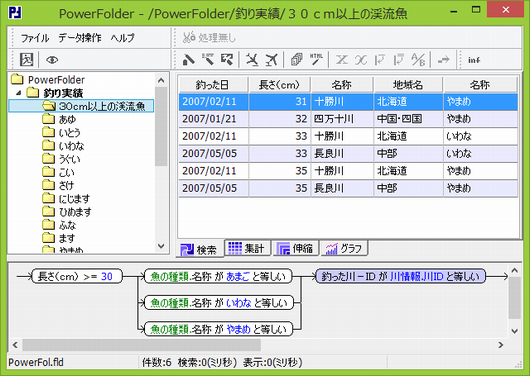Click 件数:6 in status bar
This screenshot has width=530, height=376.
click(x=157, y=362)
